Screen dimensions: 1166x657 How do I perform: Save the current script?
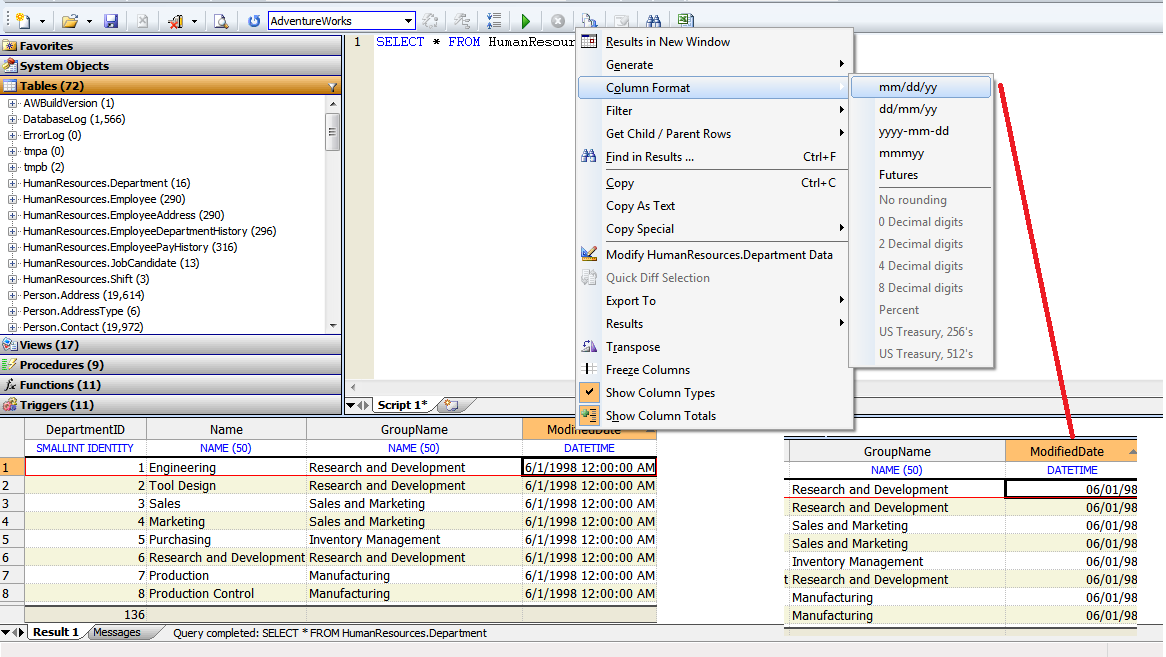coord(111,19)
